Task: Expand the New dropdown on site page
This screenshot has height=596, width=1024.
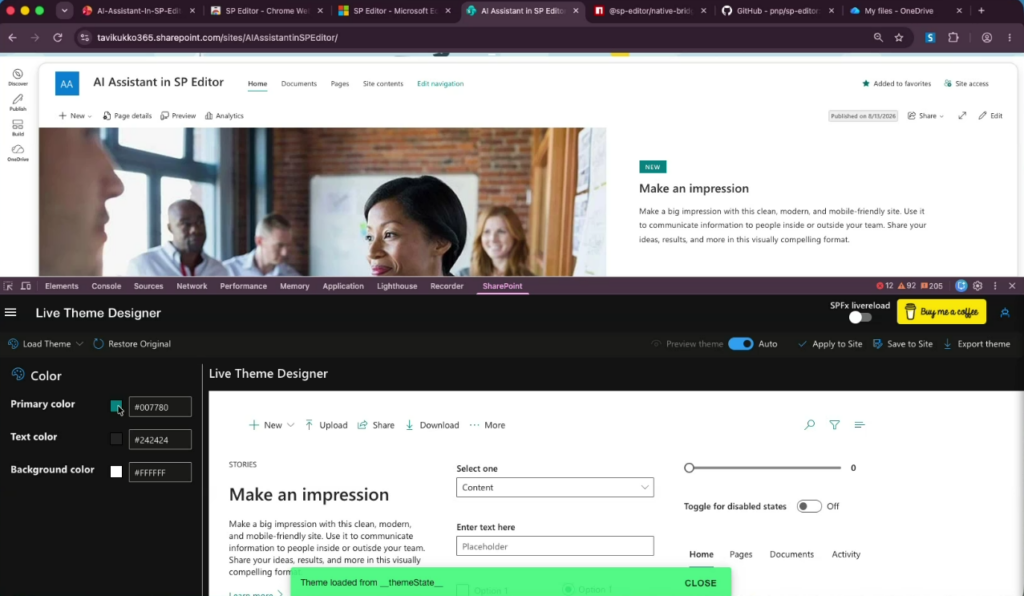Action: point(75,116)
